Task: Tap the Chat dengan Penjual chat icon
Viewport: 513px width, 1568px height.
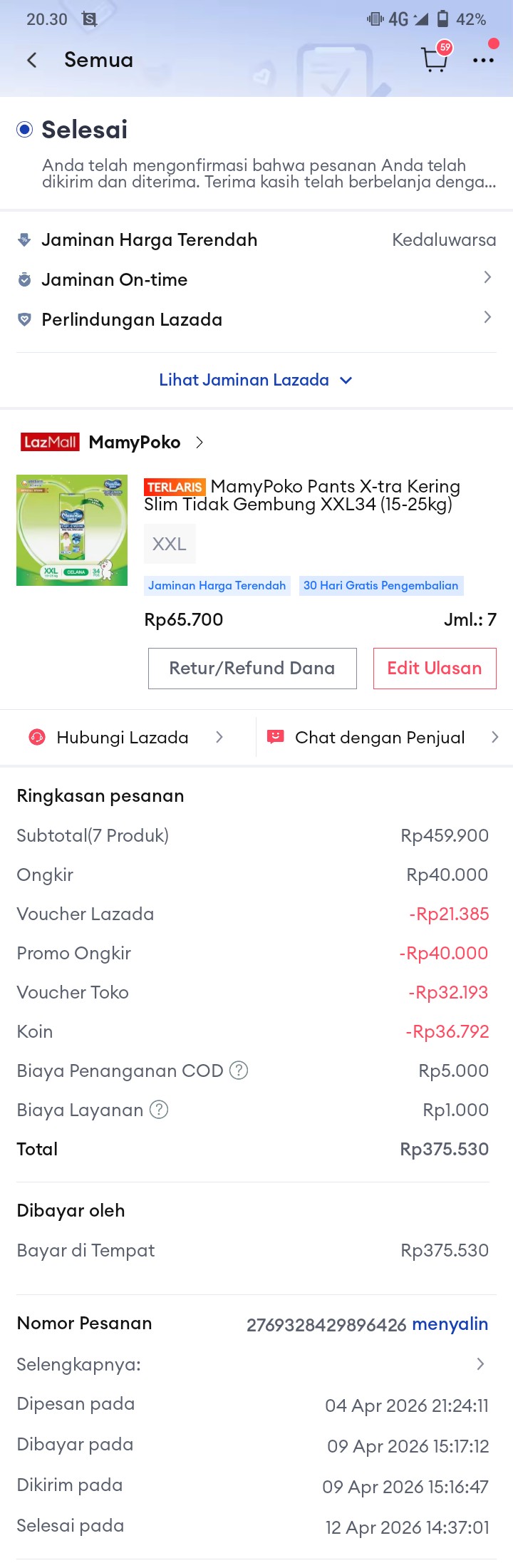Action: tap(275, 737)
